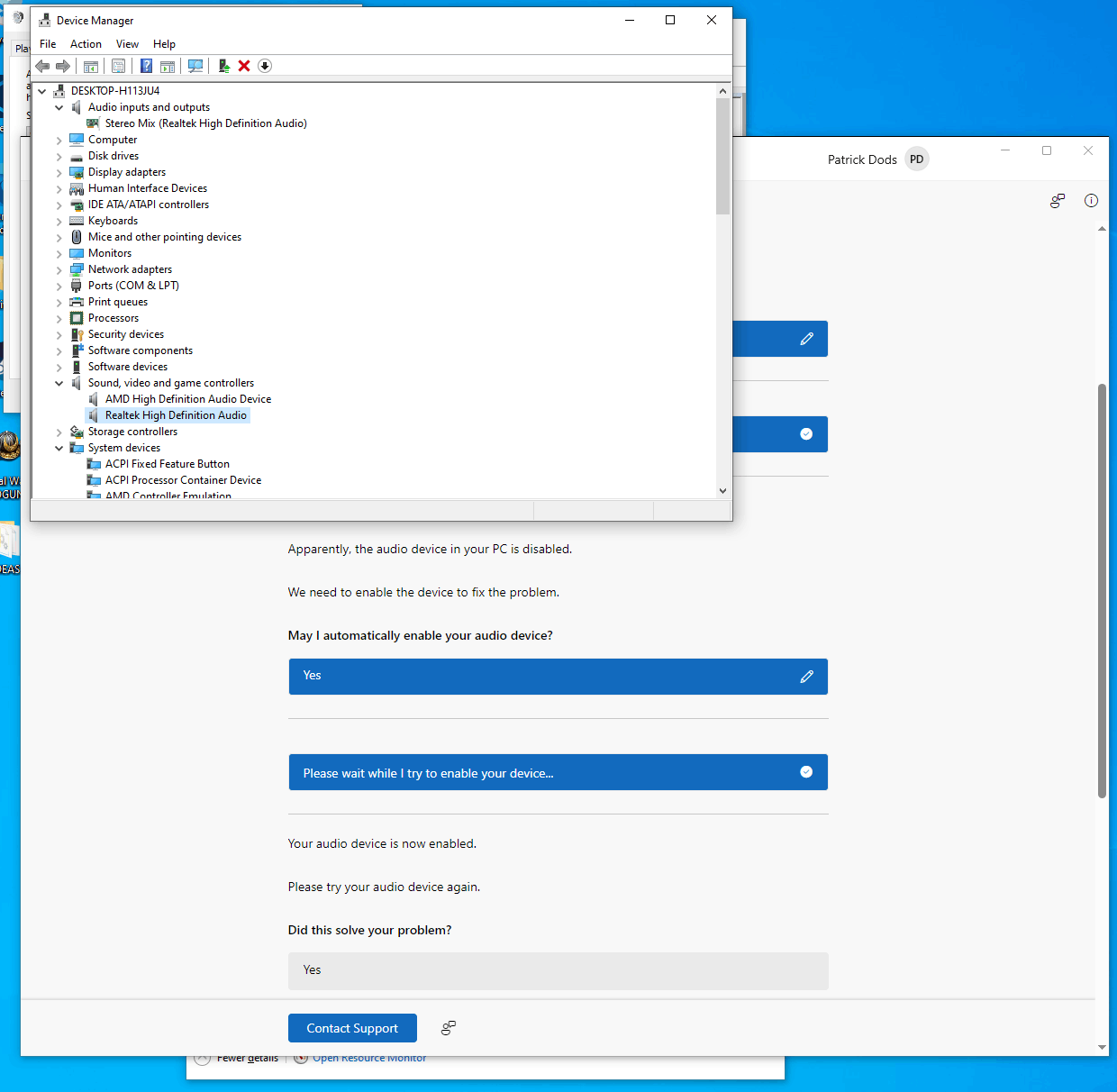This screenshot has height=1092, width=1117.
Task: Expand the Display adapters node
Action: [x=59, y=172]
